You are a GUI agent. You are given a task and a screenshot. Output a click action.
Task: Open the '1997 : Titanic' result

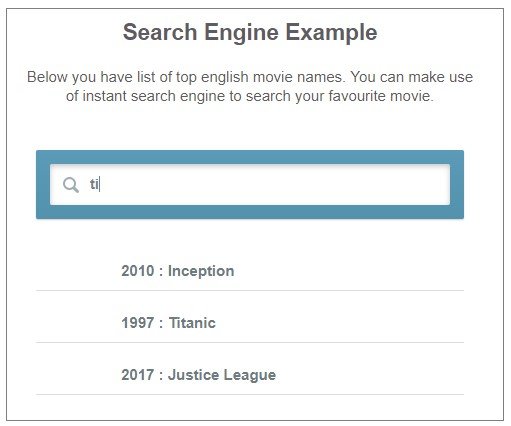coord(250,323)
